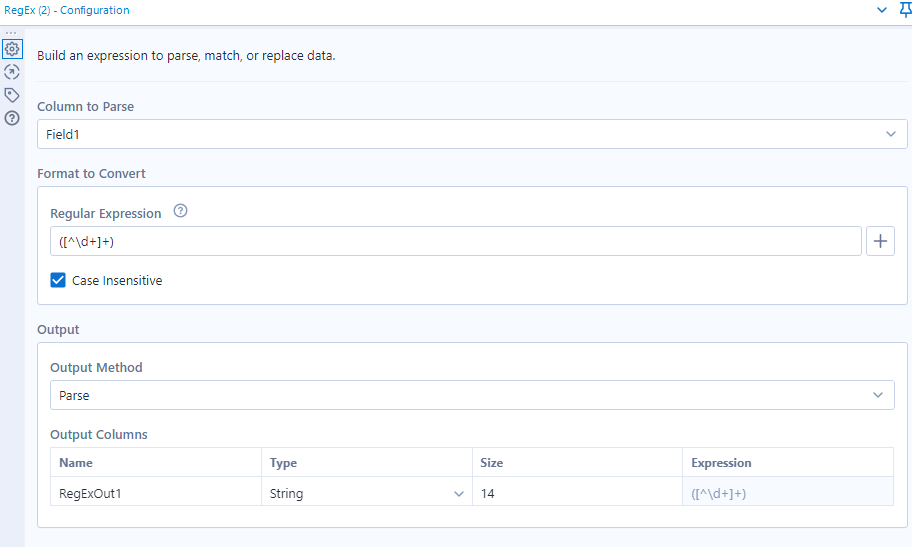The width and height of the screenshot is (912, 547).
Task: Open the Help question mark tab
Action: click(12, 118)
